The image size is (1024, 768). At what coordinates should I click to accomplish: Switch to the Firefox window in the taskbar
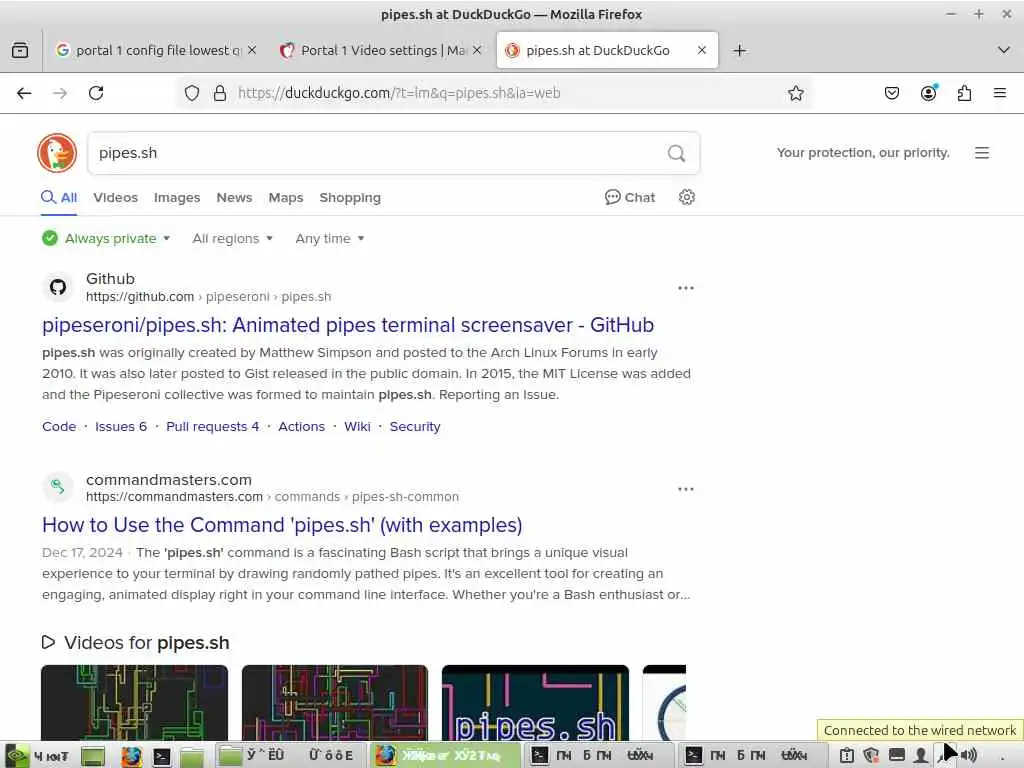[x=445, y=756]
